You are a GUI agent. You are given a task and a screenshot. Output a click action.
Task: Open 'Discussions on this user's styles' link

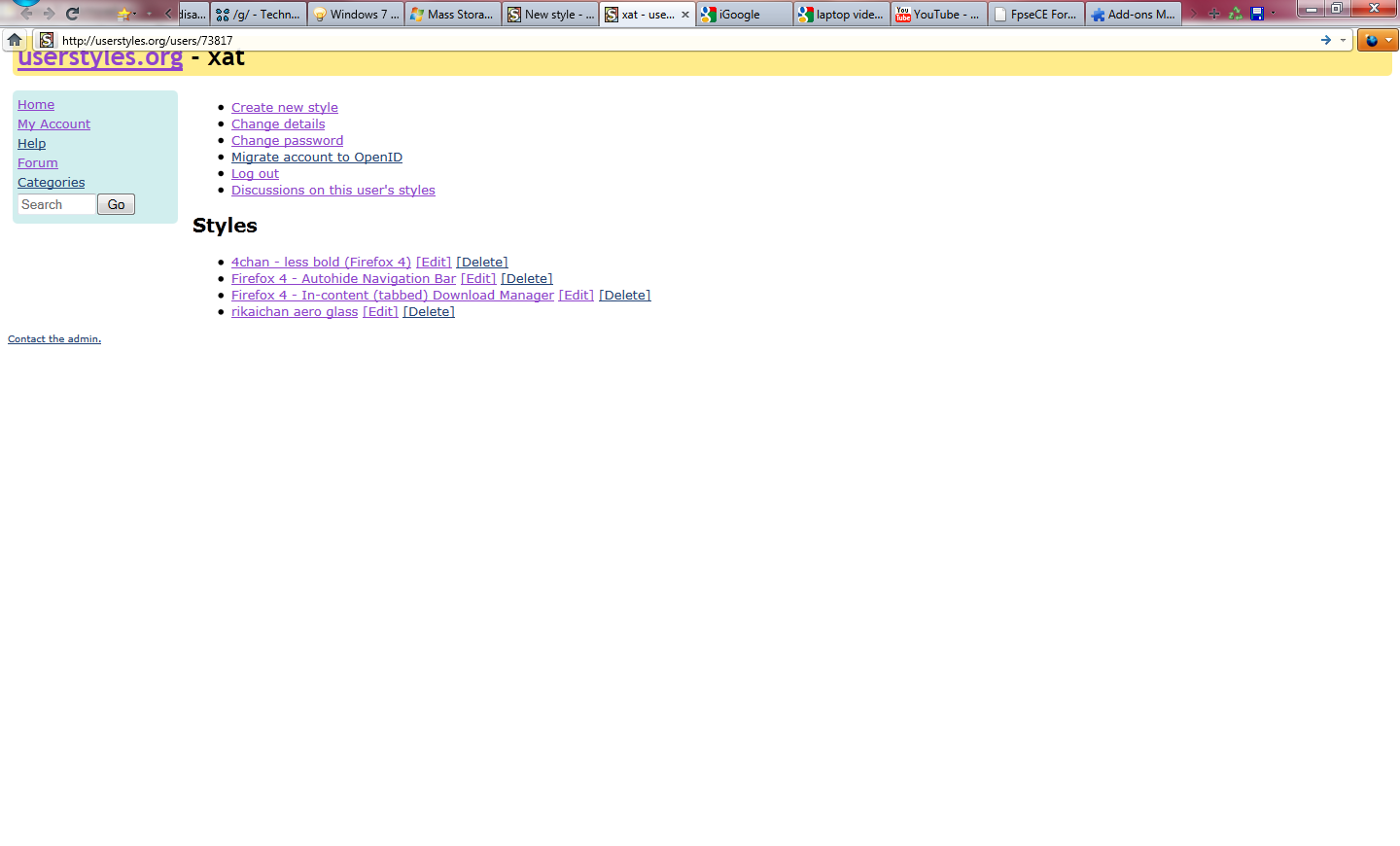[x=333, y=191]
